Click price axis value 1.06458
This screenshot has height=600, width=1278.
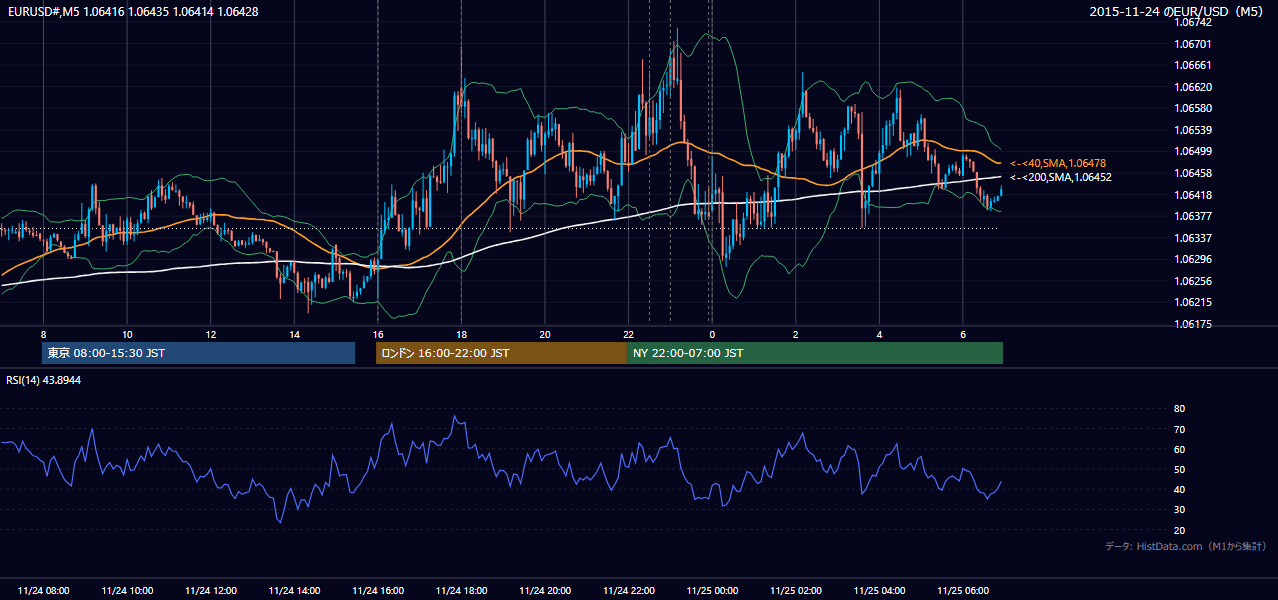[x=1191, y=173]
